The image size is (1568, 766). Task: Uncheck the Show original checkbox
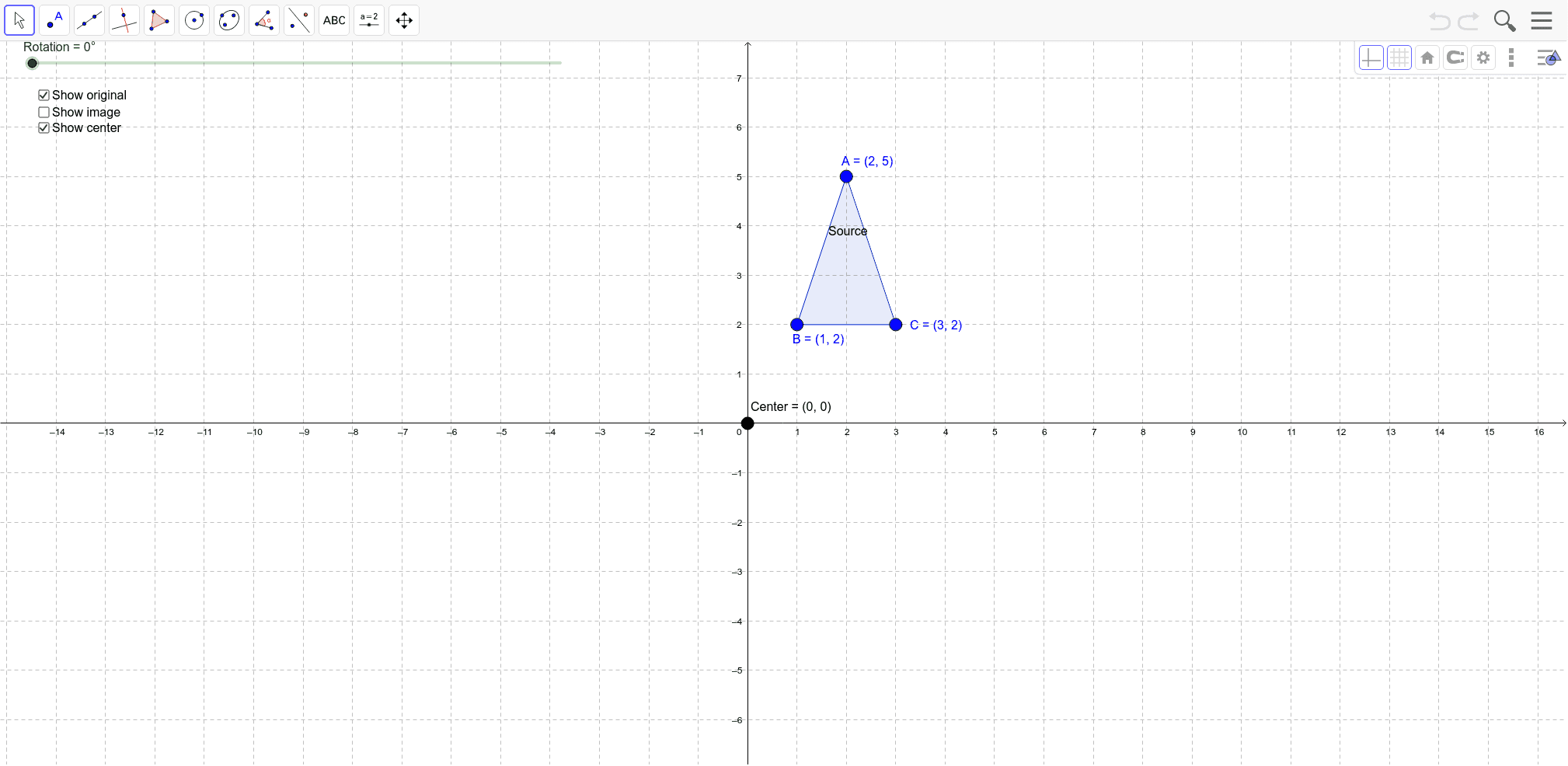coord(44,95)
